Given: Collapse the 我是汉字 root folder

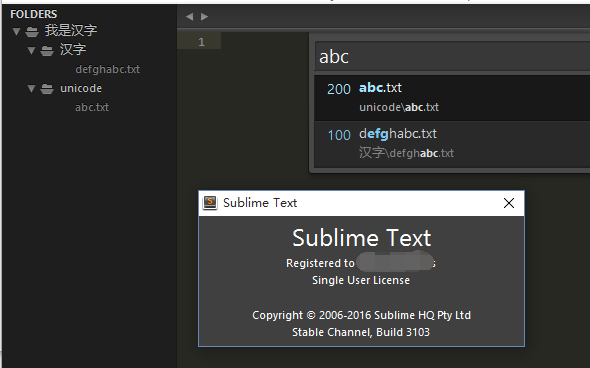Looking at the screenshot, I should 16,32.
